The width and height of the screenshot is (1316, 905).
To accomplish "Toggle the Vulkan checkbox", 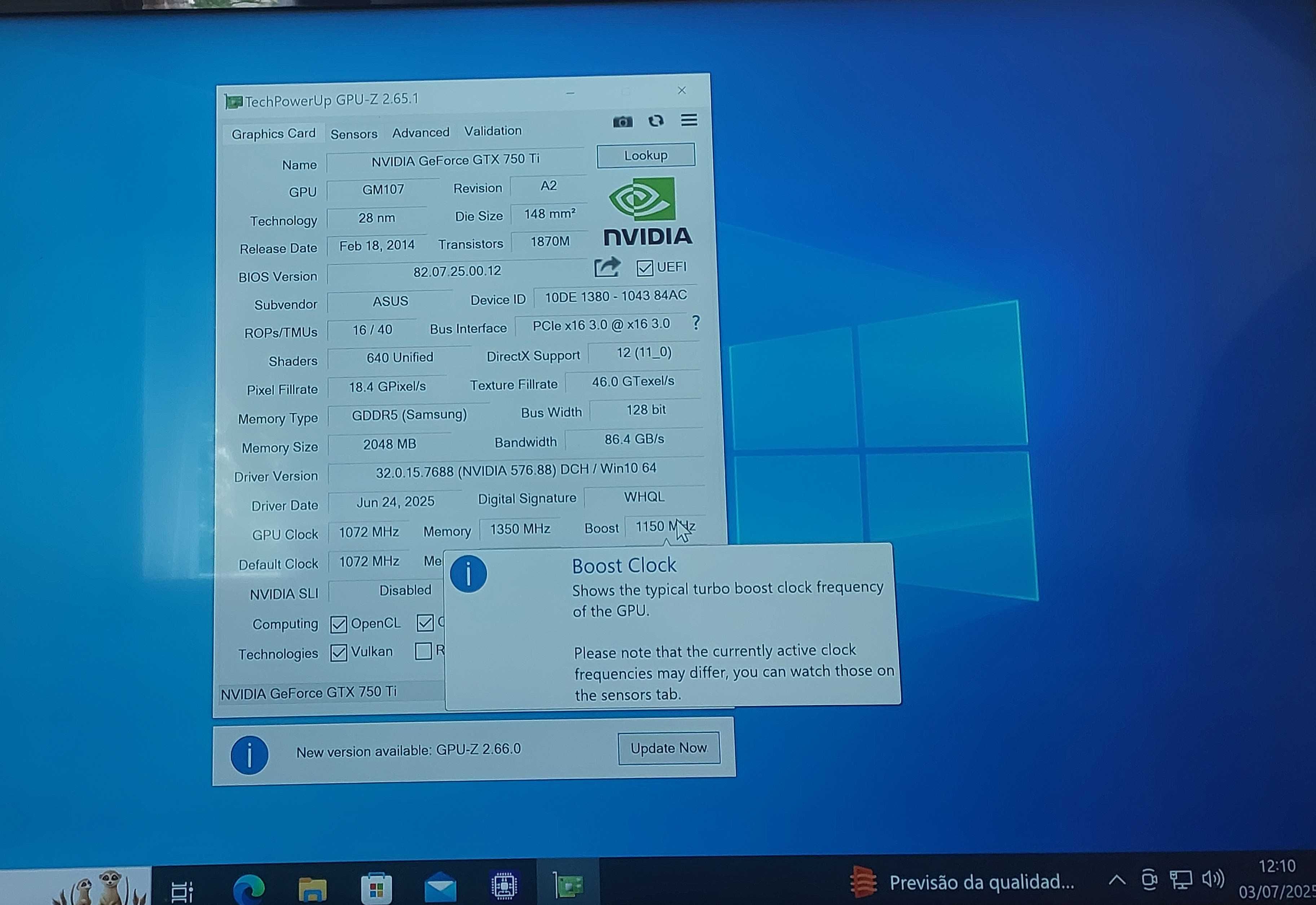I will pos(339,653).
